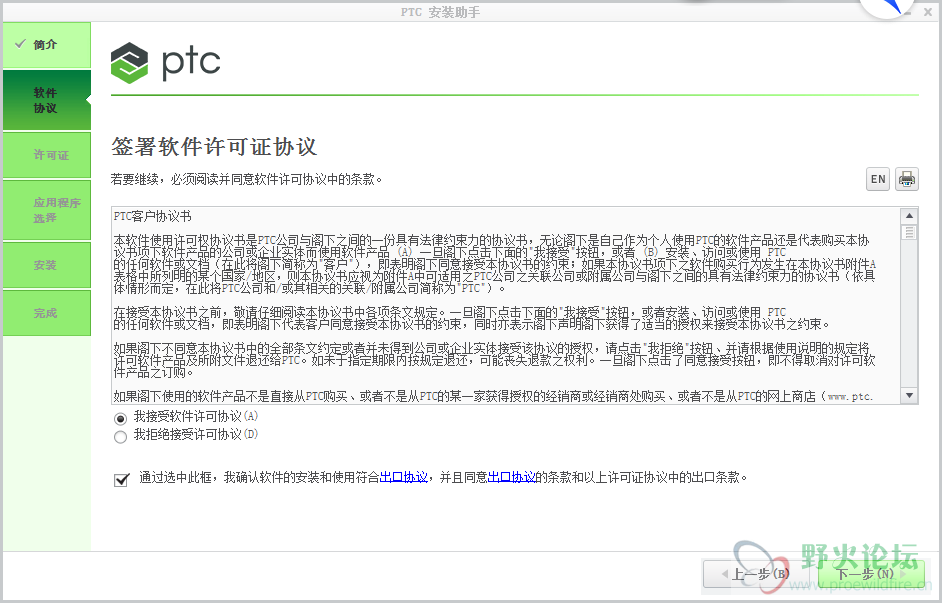Select the 许可证 step in sidebar
This screenshot has width=942, height=603.
point(47,156)
